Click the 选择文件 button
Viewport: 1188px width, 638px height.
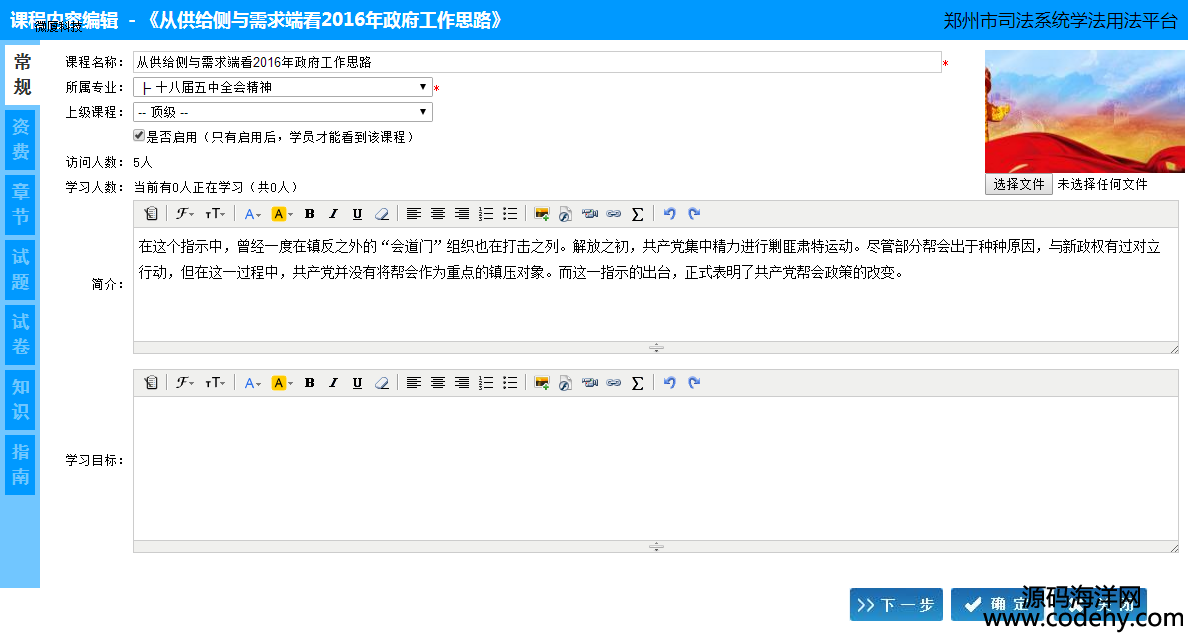[x=1018, y=184]
